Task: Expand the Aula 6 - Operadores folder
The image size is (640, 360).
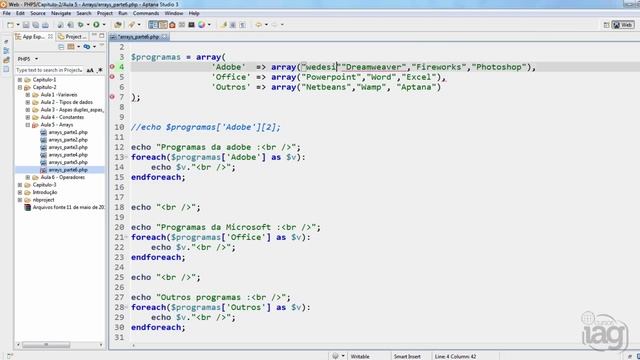Action: click(28, 177)
